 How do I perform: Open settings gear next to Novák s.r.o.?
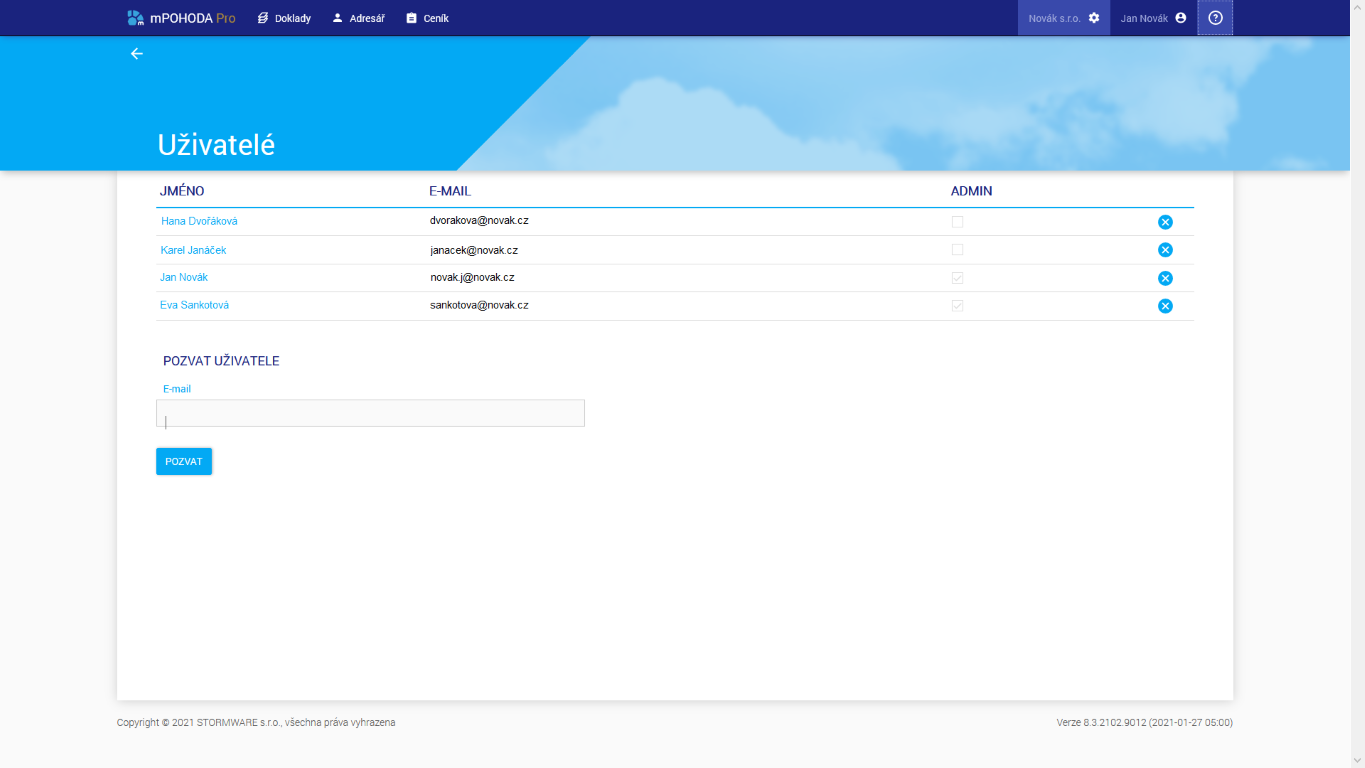[x=1093, y=18]
